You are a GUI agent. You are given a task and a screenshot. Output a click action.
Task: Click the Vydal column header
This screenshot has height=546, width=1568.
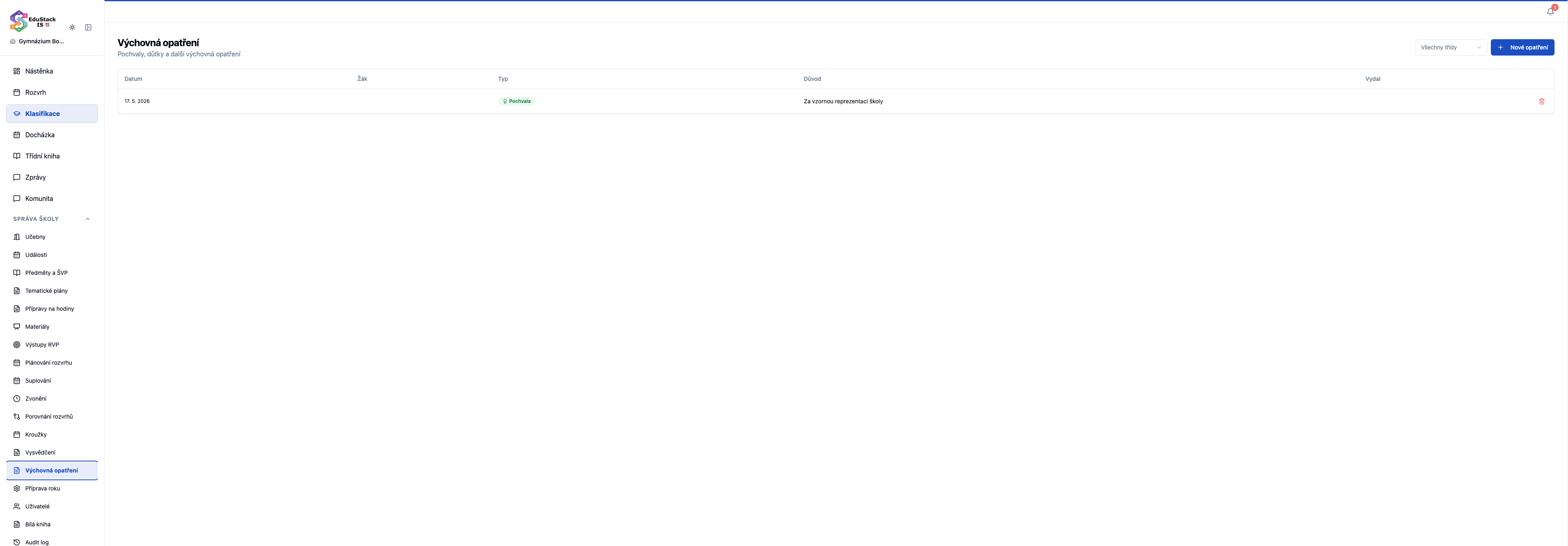(x=1372, y=79)
